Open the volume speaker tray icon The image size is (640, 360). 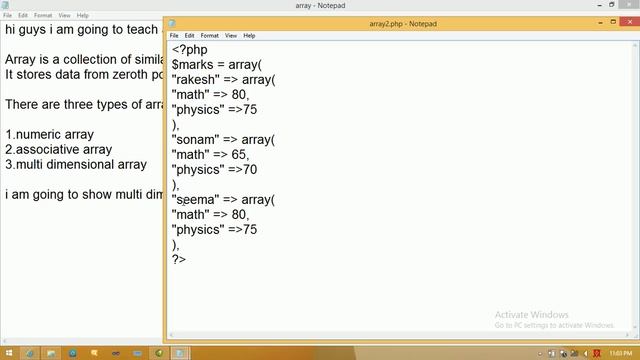pyautogui.click(x=586, y=353)
